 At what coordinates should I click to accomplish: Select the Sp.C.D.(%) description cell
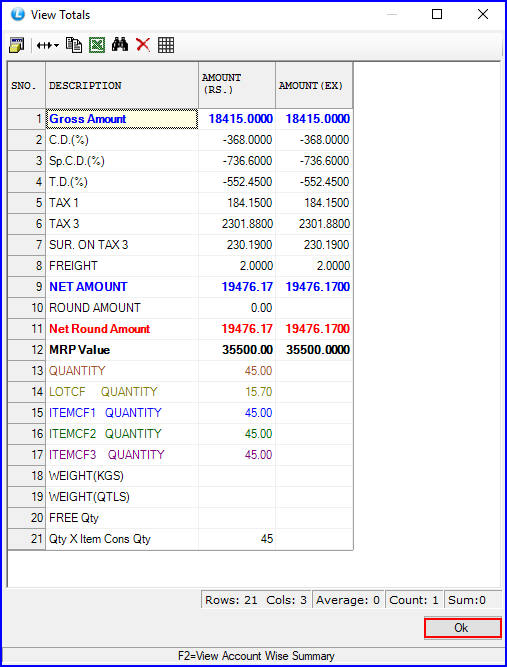[122, 161]
